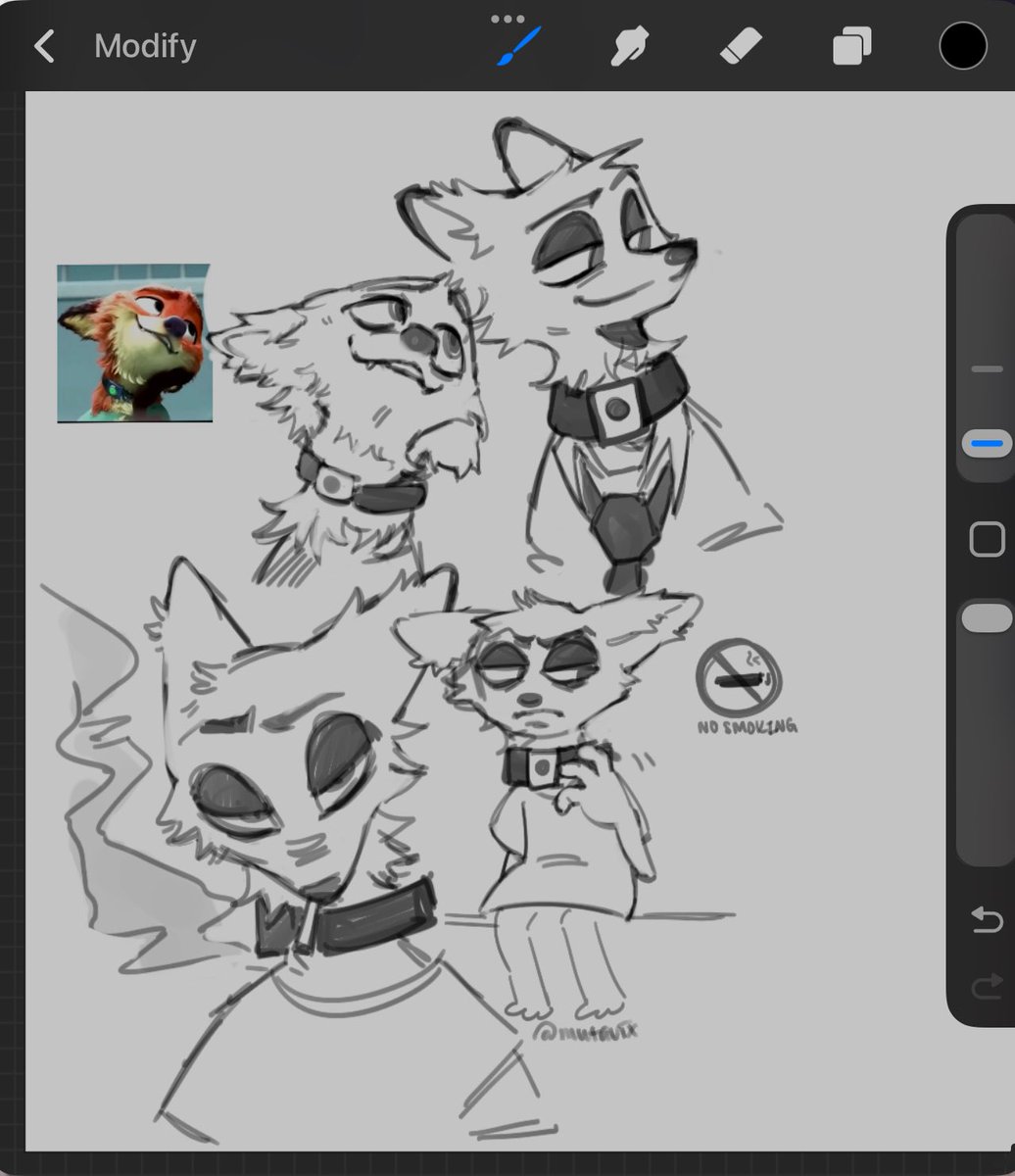Tap the square modify button in sidebar
Viewport: 1015px width, 1176px height.
pos(987,540)
